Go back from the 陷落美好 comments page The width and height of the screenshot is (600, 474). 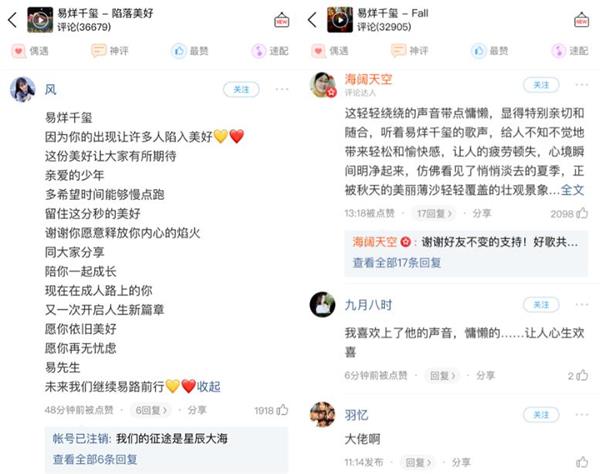13,20
